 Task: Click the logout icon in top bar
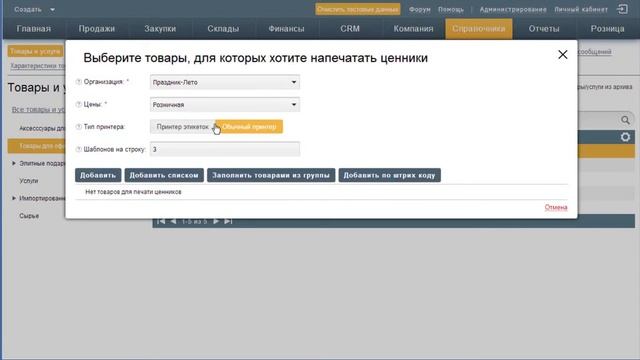pyautogui.click(x=622, y=9)
